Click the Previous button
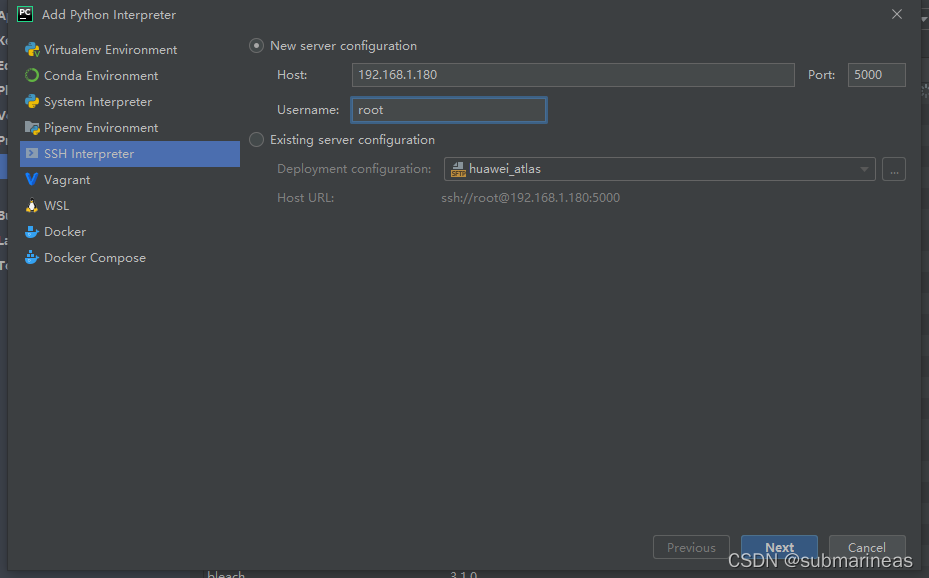 point(691,547)
